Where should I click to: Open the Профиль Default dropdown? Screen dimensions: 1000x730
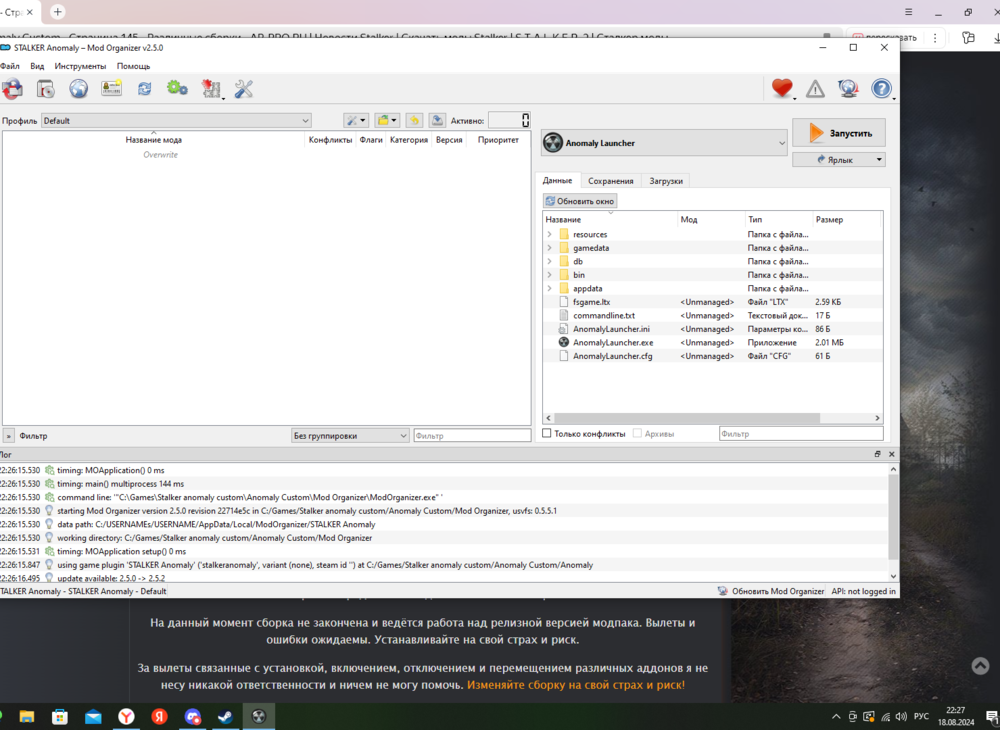(x=176, y=121)
